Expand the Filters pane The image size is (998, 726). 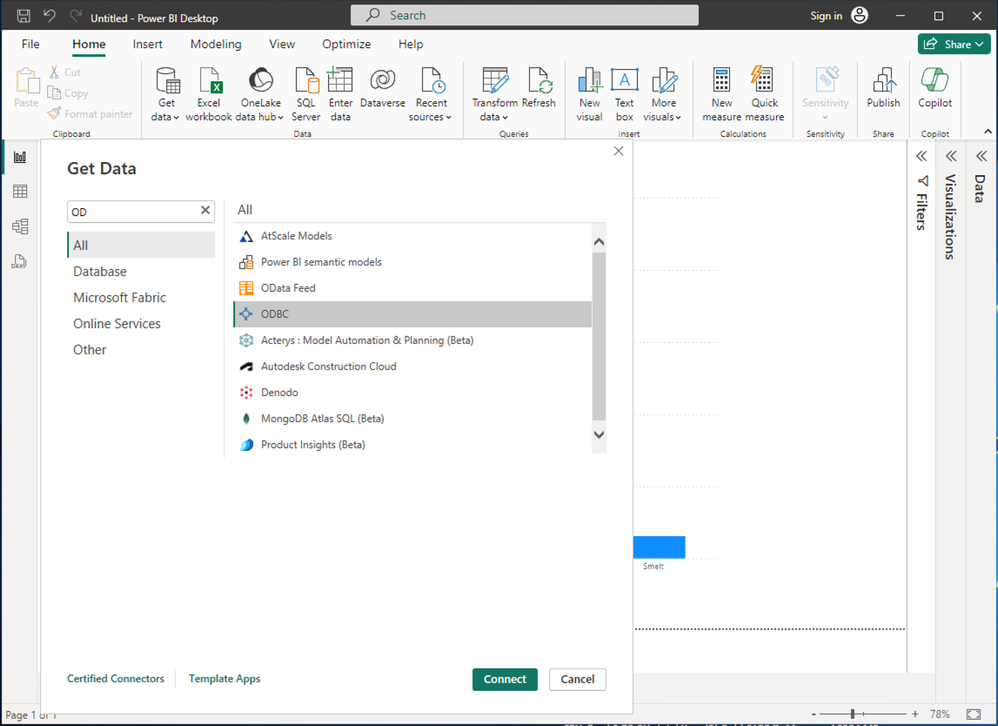pos(922,156)
